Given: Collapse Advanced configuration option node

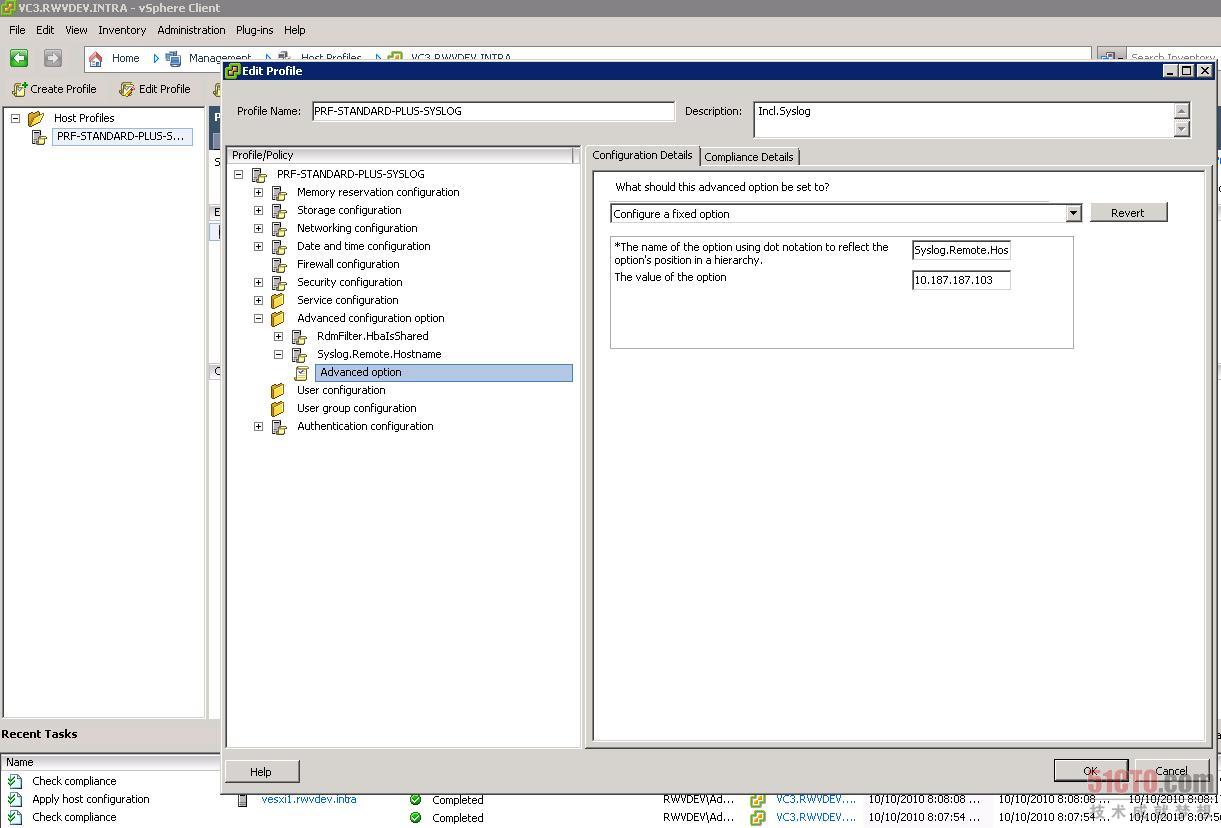Looking at the screenshot, I should pos(258,318).
